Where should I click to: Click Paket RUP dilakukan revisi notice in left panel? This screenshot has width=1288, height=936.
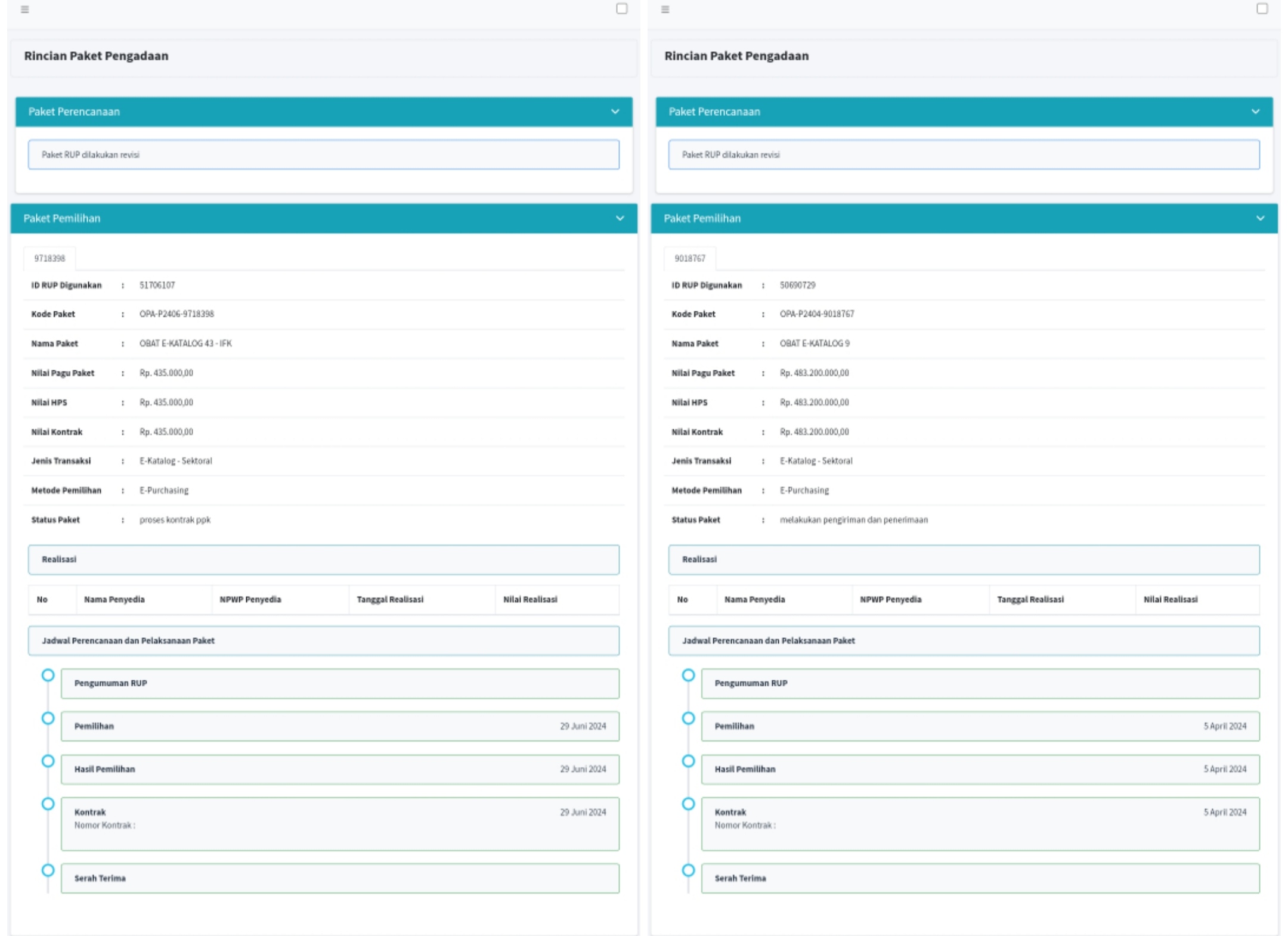pyautogui.click(x=324, y=154)
